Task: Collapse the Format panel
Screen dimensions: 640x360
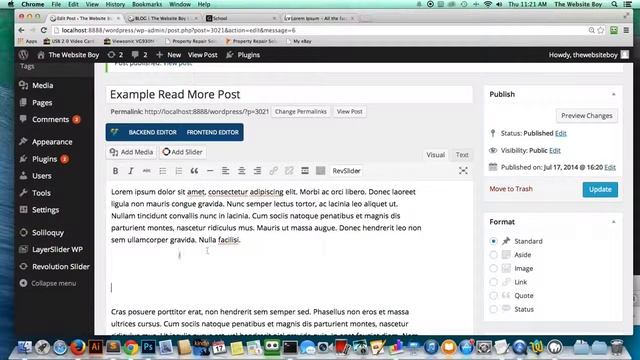Action: (613, 222)
